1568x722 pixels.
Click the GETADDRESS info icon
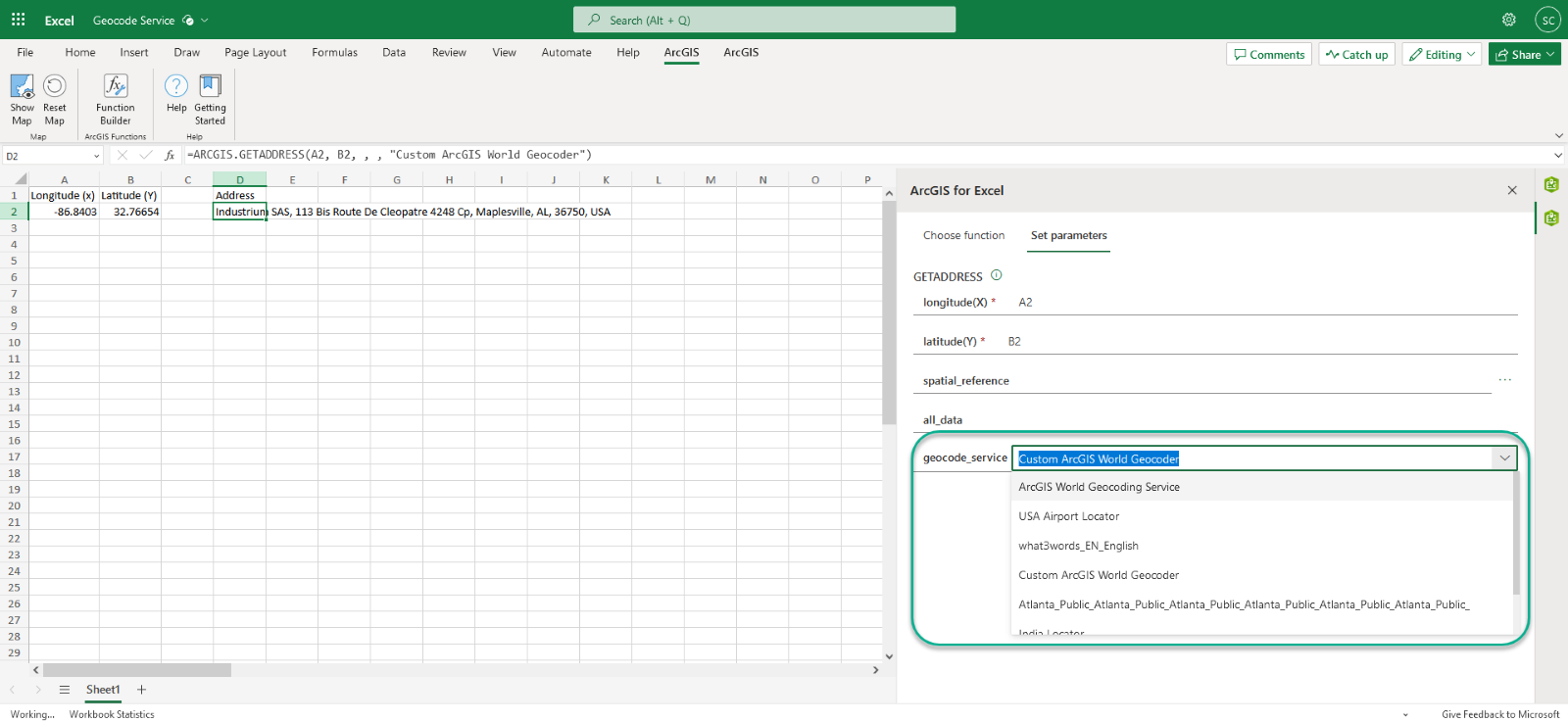click(997, 275)
